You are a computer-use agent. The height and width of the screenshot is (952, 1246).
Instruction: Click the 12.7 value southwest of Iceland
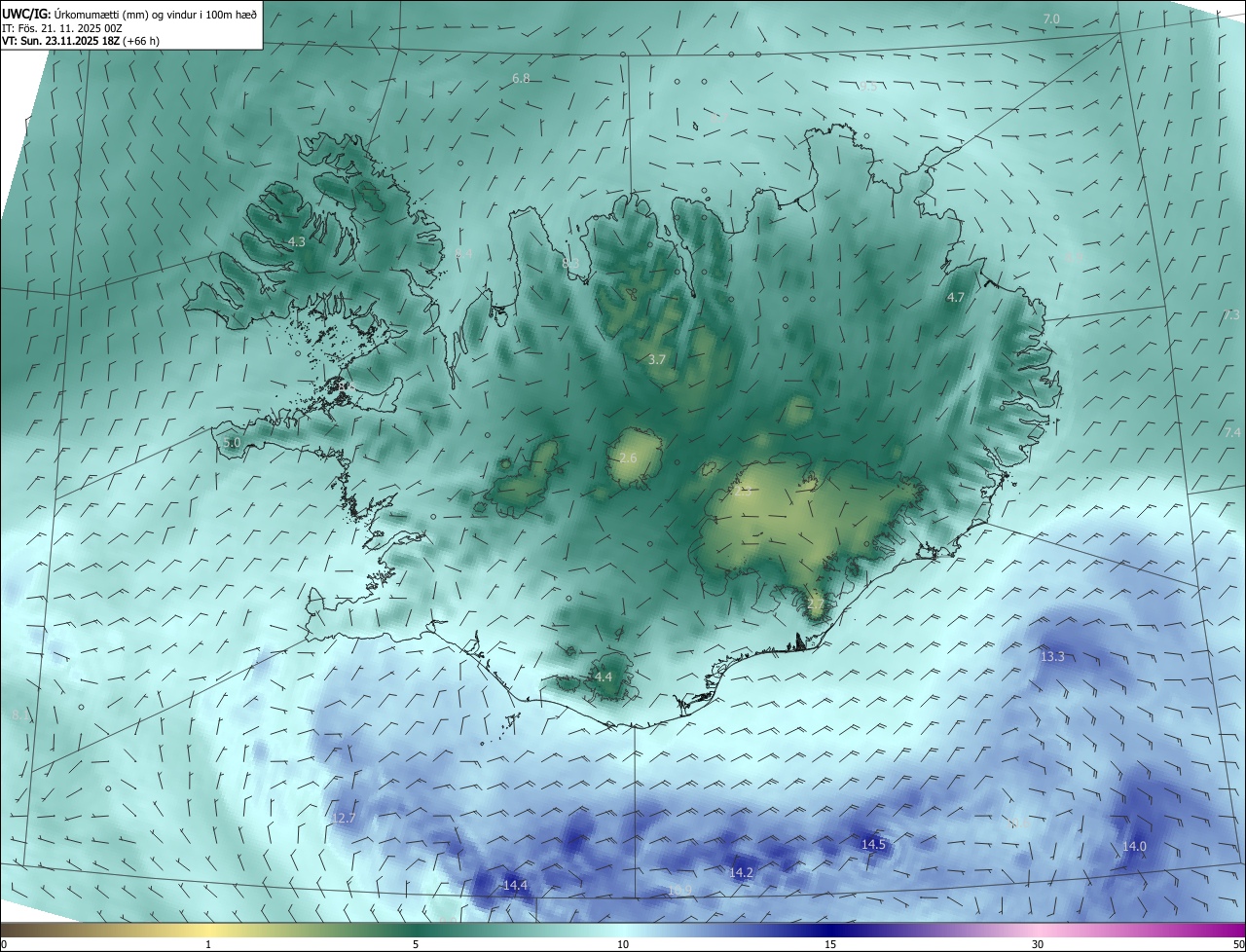click(344, 818)
